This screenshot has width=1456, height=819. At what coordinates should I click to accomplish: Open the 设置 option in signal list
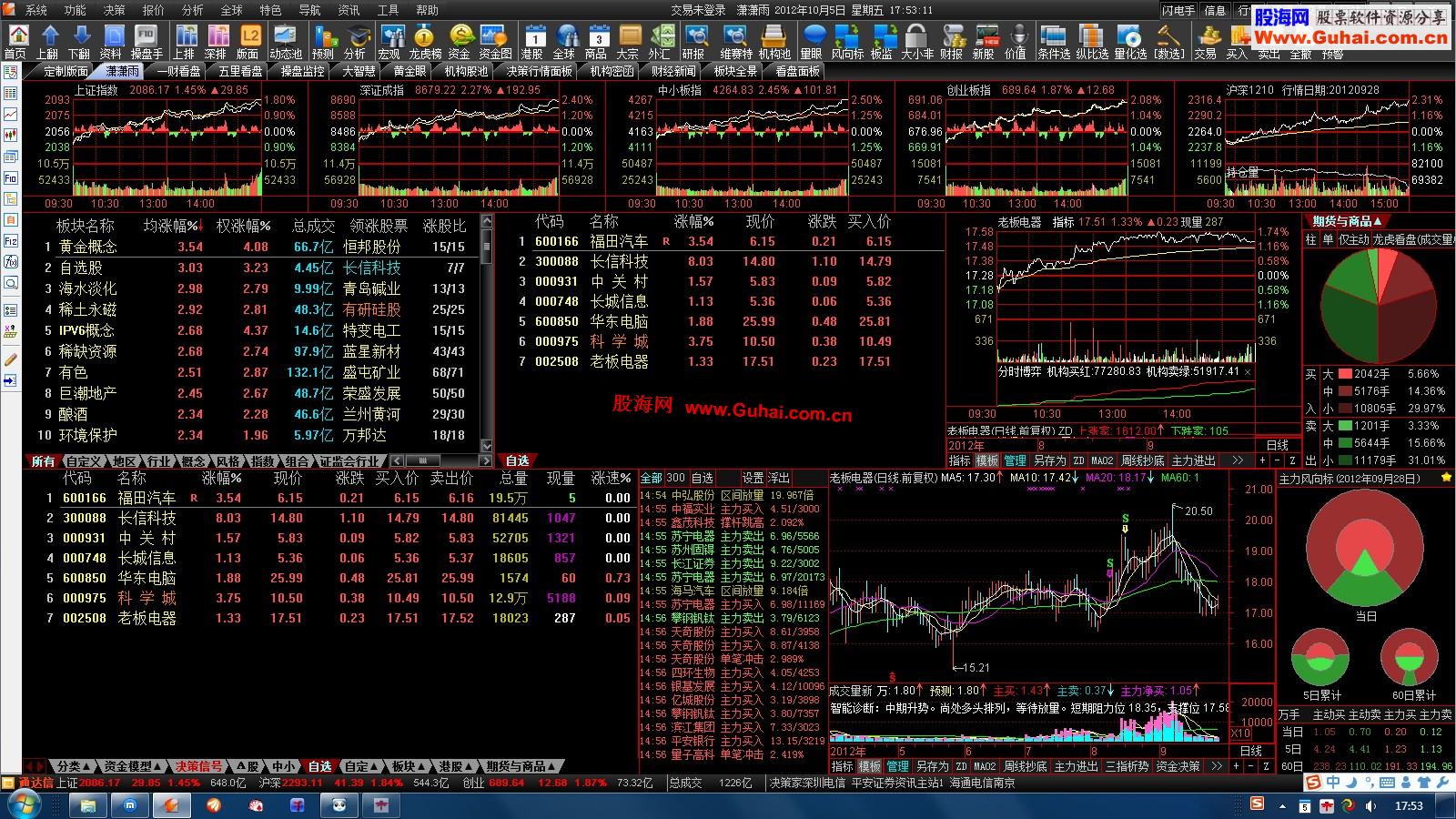click(753, 478)
